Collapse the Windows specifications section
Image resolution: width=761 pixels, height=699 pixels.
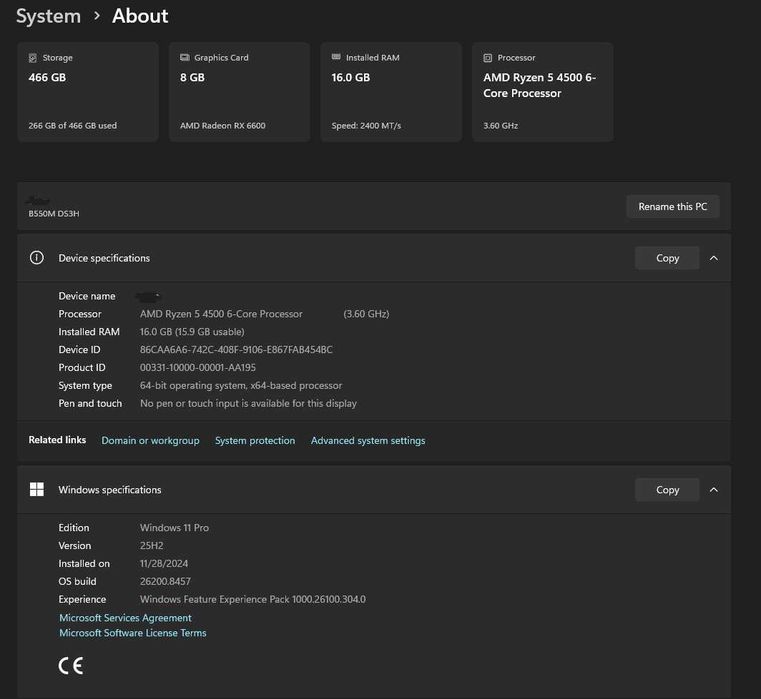click(714, 490)
